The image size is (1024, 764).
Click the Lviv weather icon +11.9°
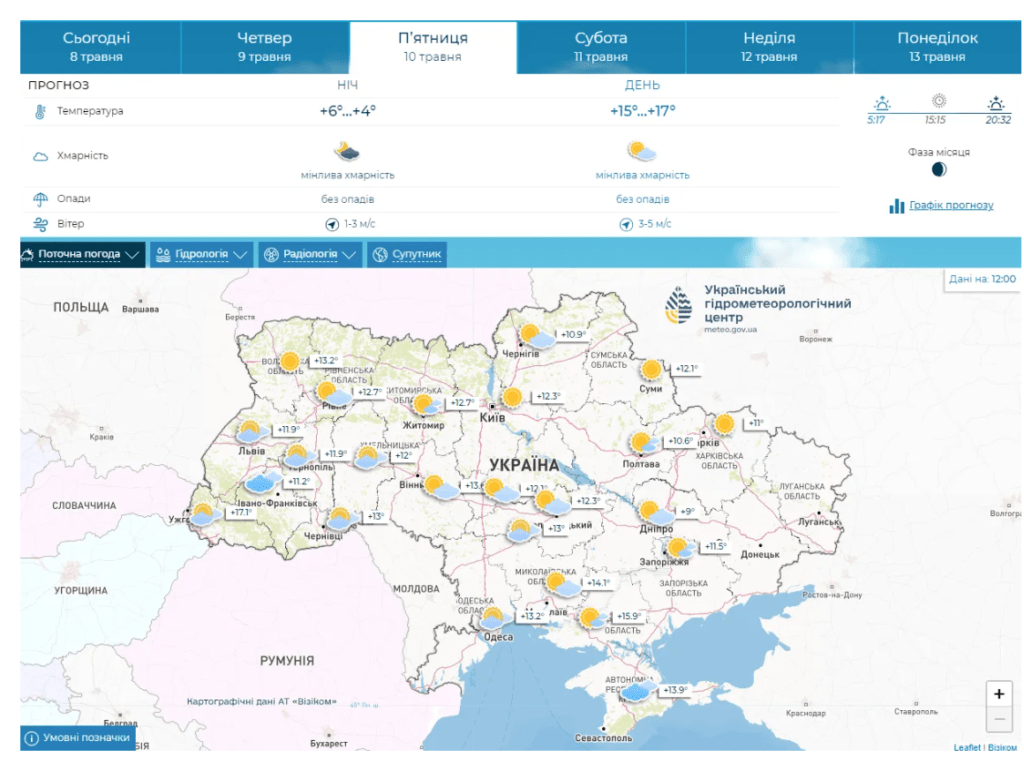click(x=251, y=432)
